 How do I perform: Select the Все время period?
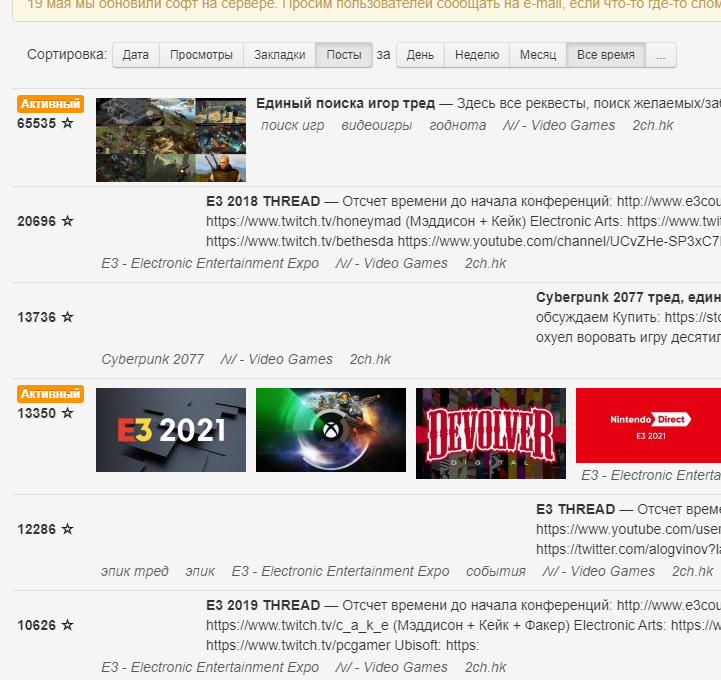point(606,55)
